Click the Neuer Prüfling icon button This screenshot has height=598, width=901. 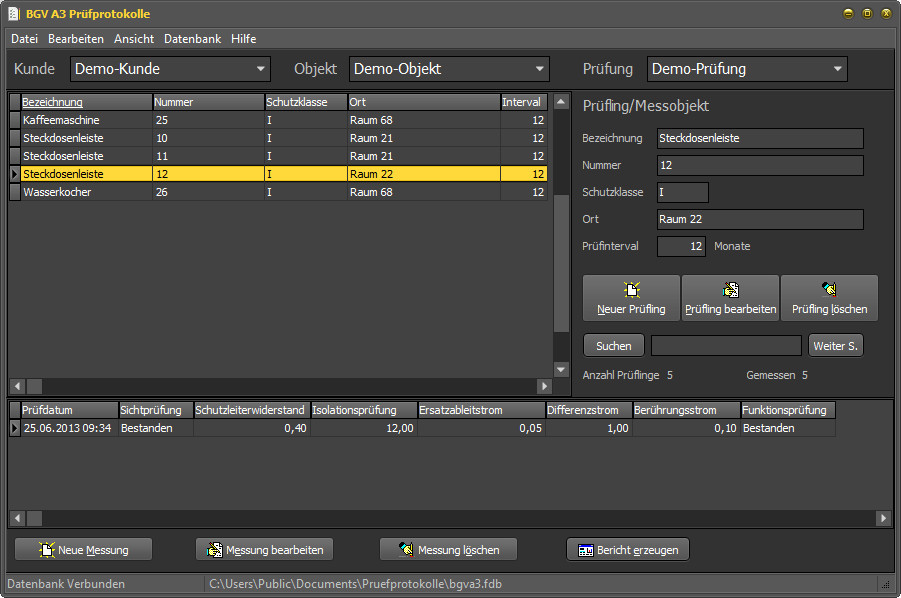pos(631,298)
